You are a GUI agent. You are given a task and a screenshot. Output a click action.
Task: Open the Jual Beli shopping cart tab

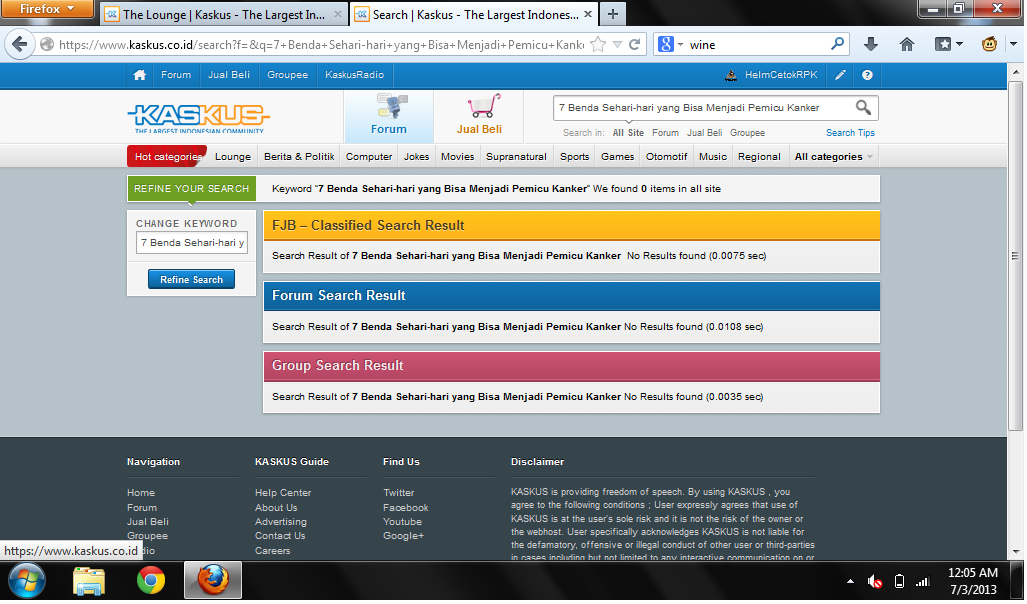[479, 116]
